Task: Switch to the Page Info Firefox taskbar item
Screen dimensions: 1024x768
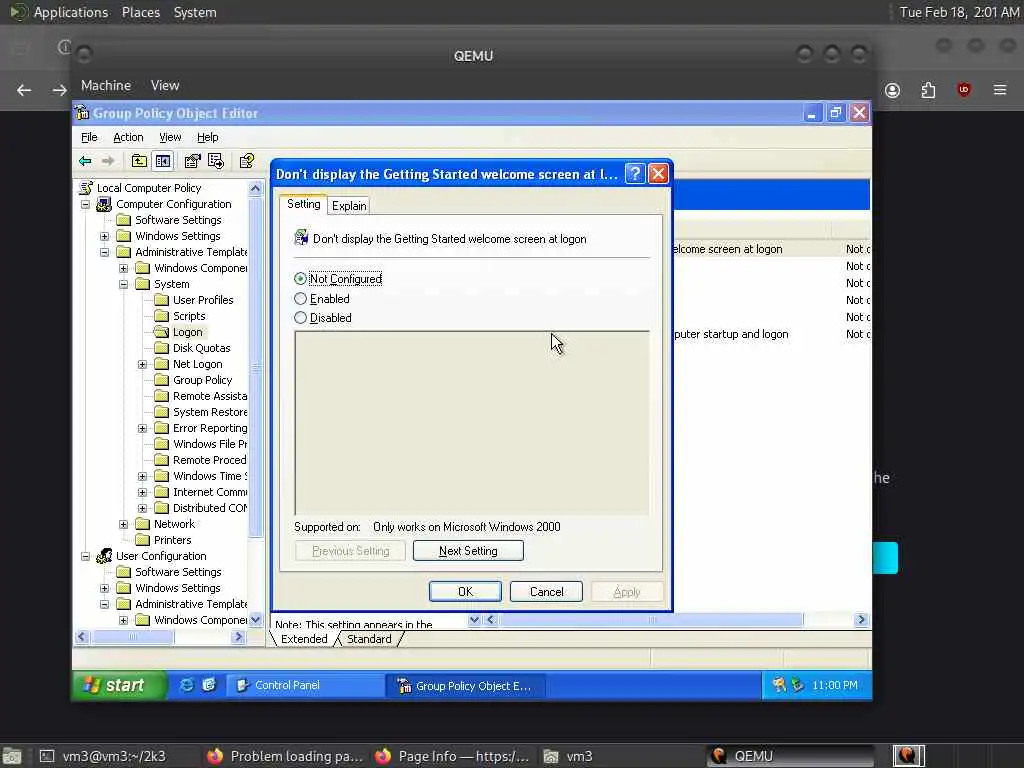Action: (452, 756)
